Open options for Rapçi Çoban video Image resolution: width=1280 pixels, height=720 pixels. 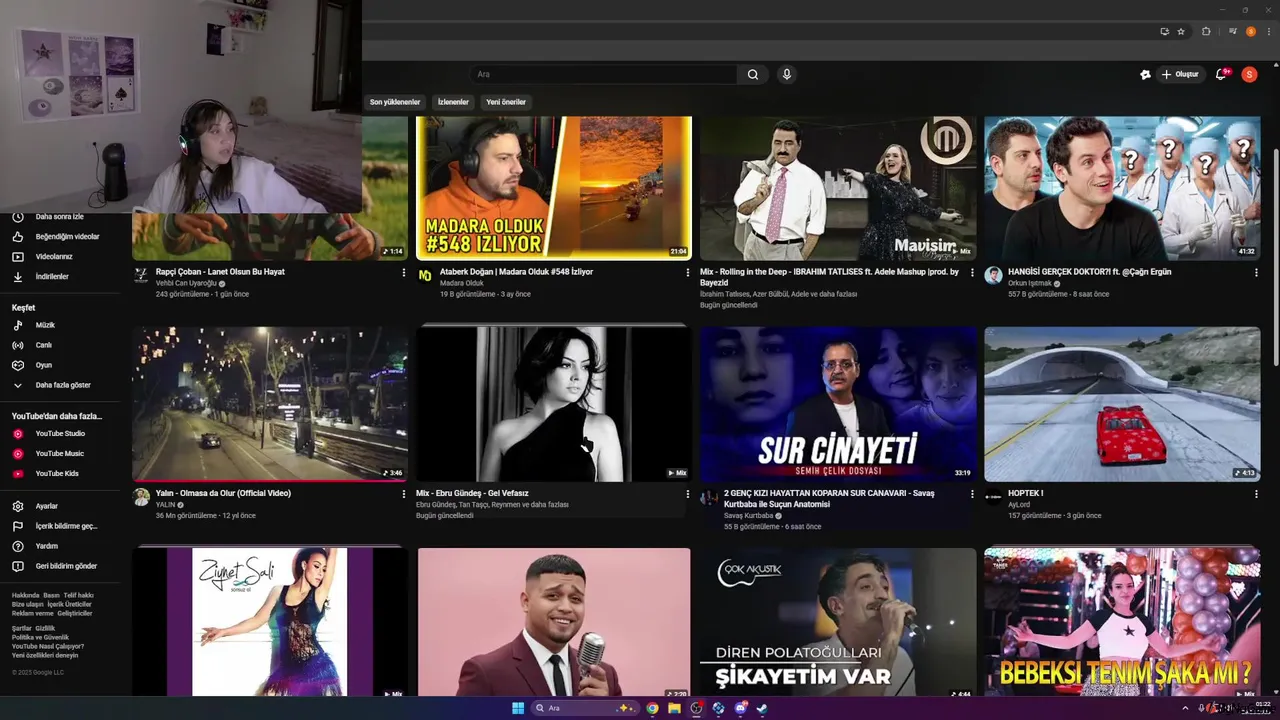(x=404, y=272)
